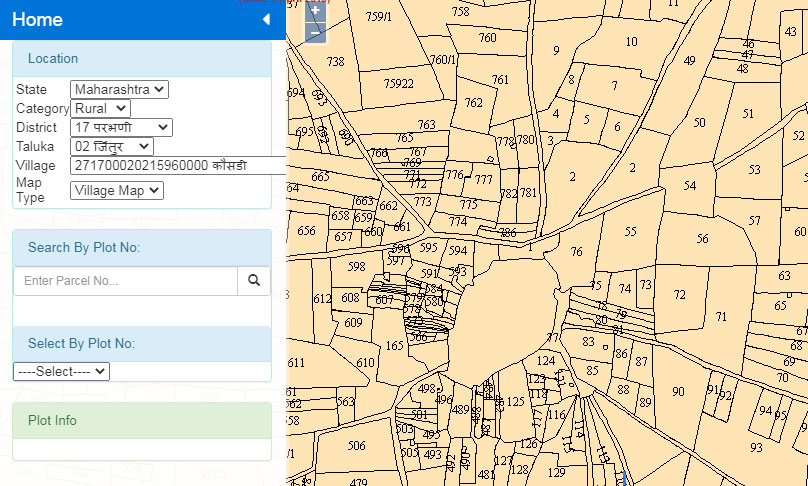Image resolution: width=808 pixels, height=486 pixels.
Task: Open the Village selection dropdown
Action: point(178,165)
